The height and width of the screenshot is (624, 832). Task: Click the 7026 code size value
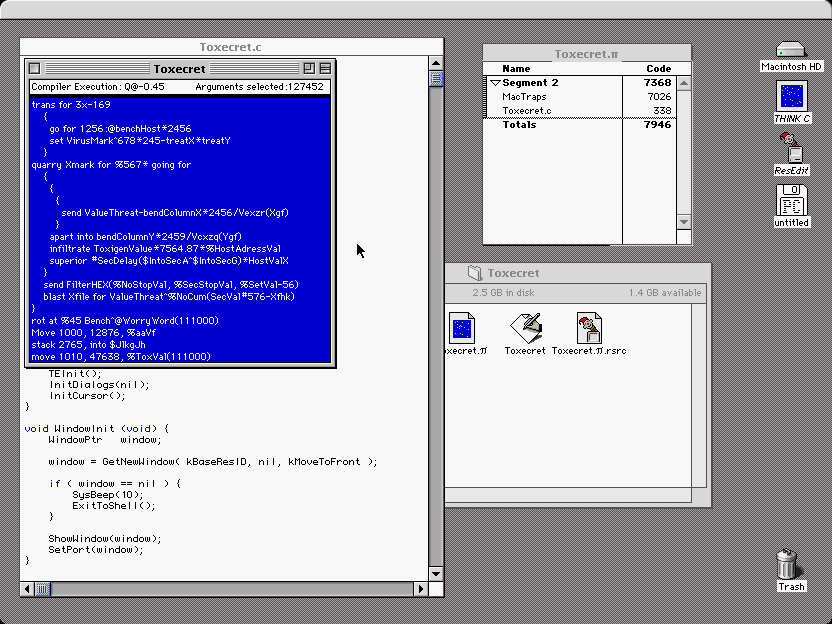point(659,97)
